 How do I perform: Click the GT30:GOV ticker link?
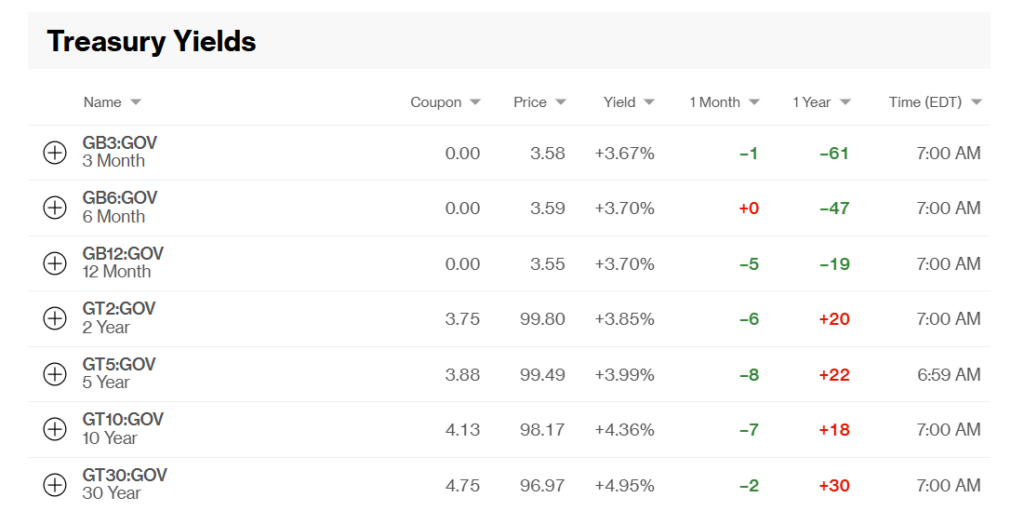125,475
